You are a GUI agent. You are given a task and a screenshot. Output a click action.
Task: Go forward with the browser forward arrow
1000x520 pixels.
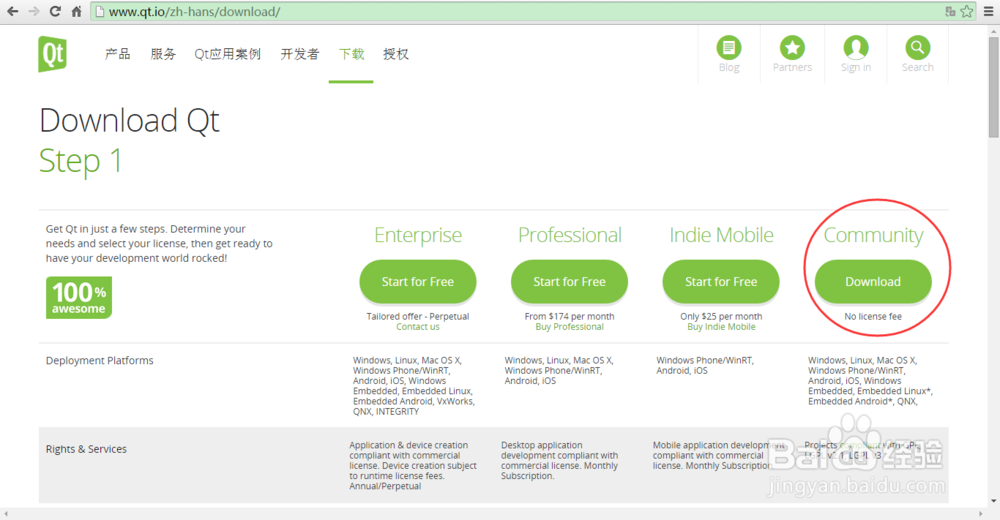tap(34, 11)
